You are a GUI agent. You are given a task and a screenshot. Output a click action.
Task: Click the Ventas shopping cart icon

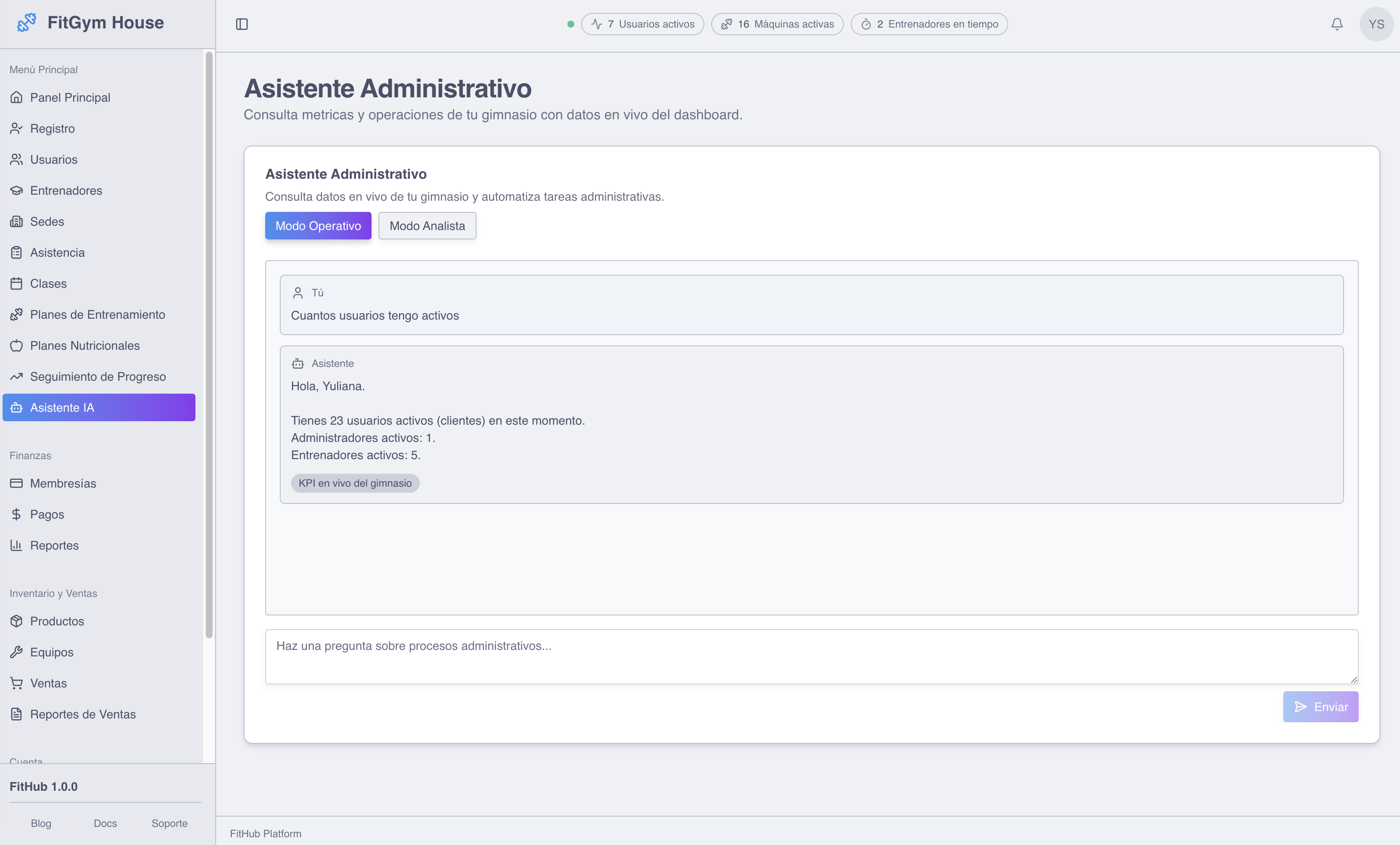click(x=16, y=683)
